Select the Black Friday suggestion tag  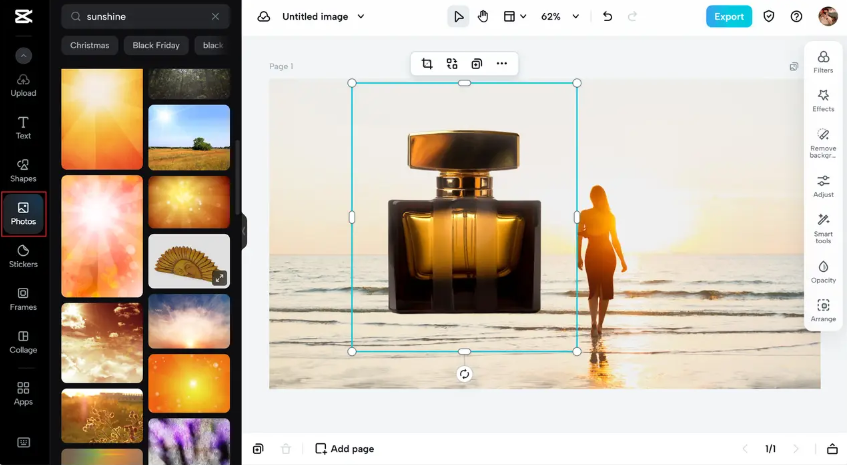[156, 45]
